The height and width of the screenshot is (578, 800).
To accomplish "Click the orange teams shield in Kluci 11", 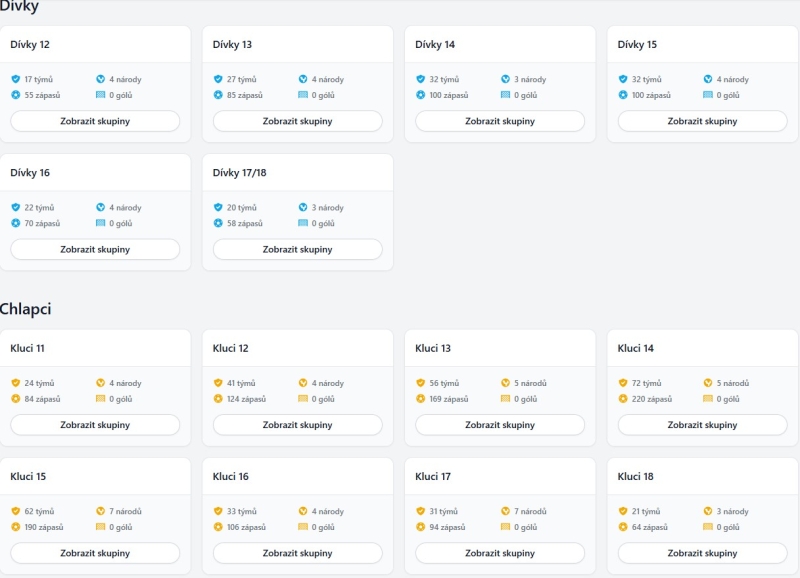I will coord(16,383).
